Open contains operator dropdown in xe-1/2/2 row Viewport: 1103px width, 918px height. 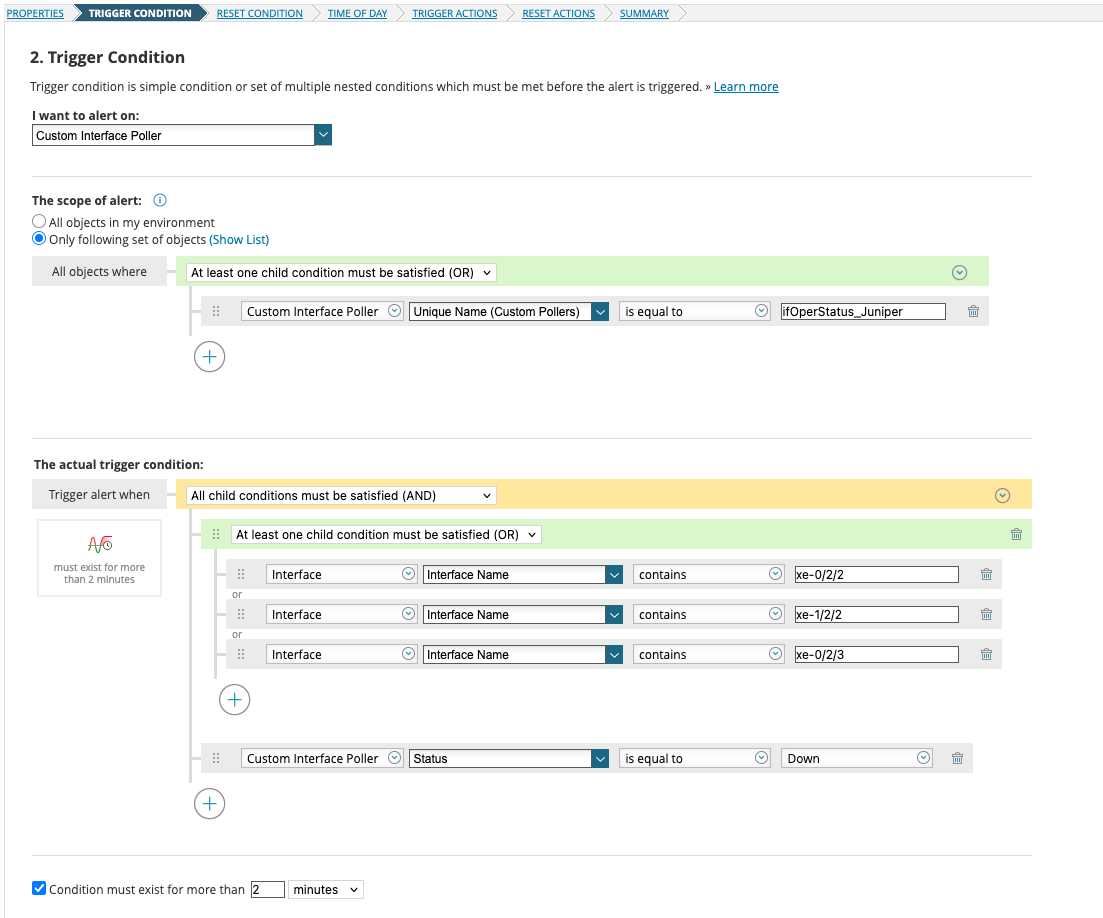[708, 614]
